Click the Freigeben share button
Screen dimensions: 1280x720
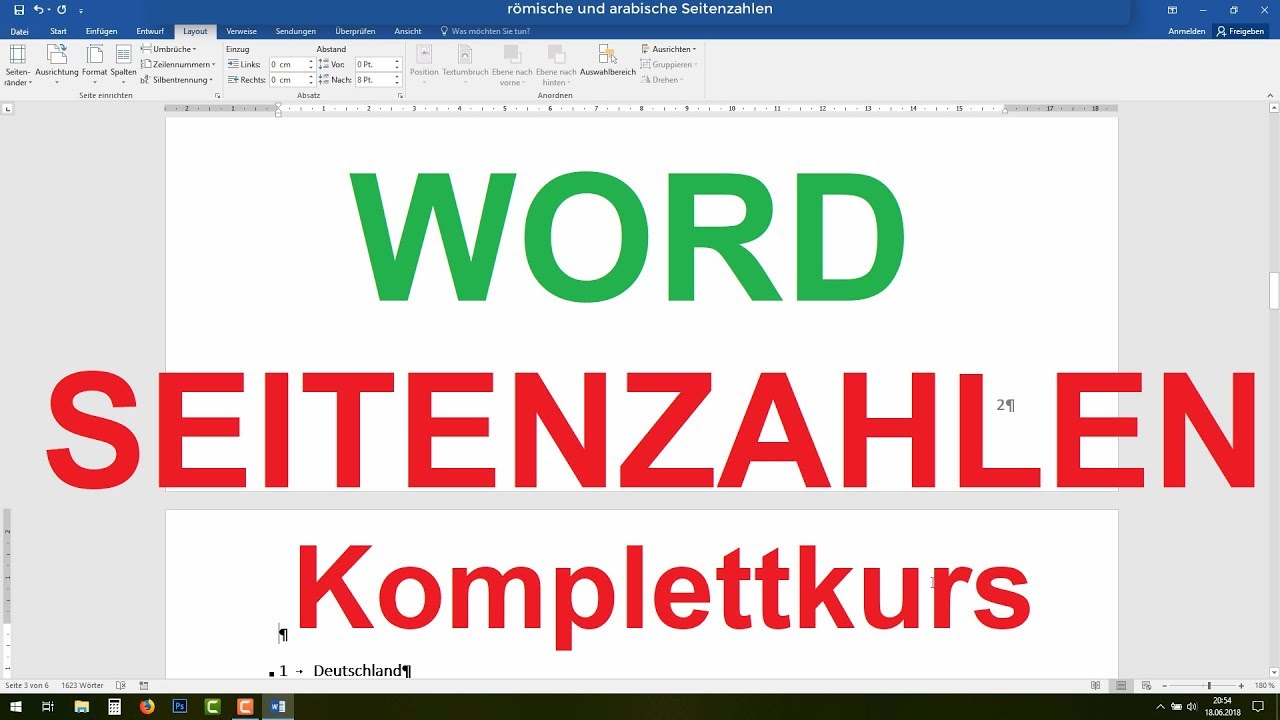tap(1241, 31)
